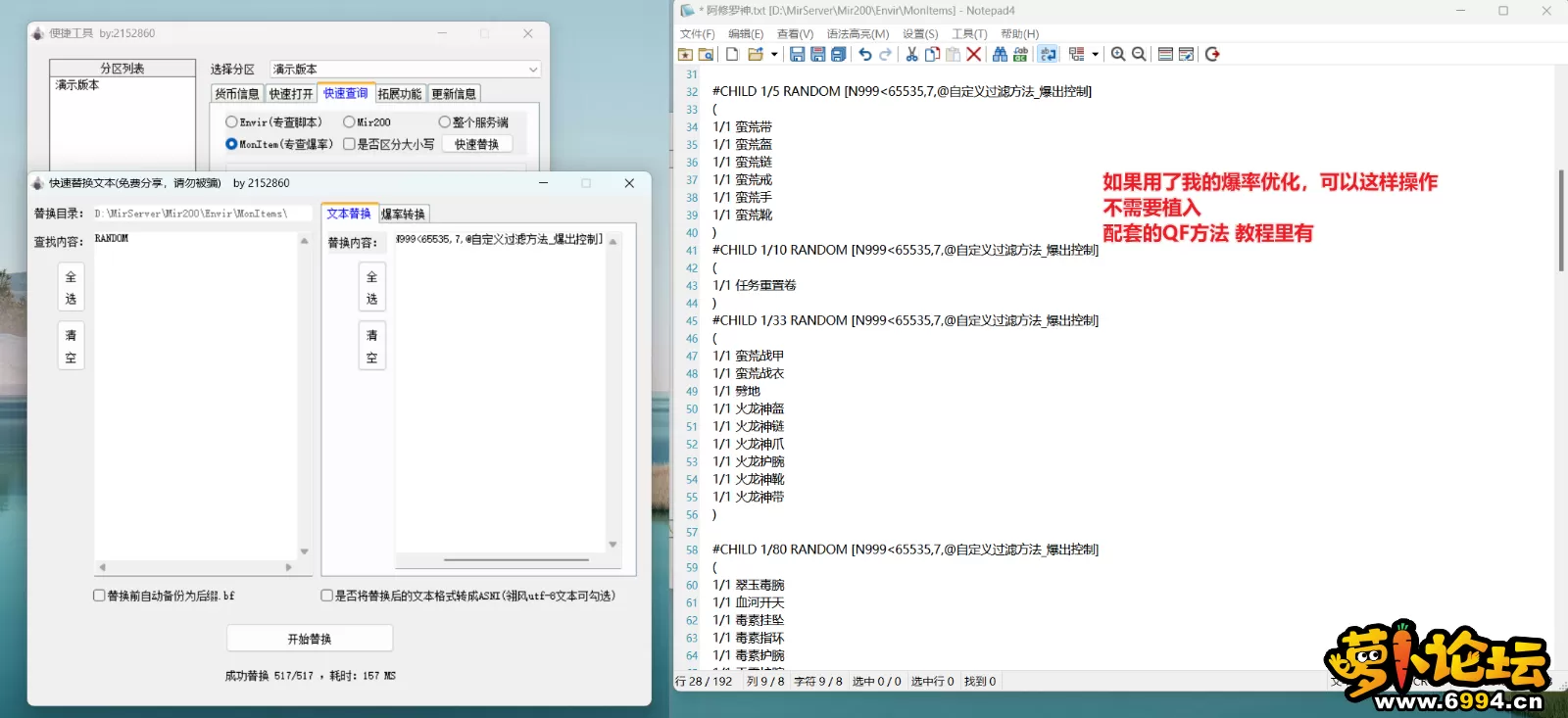Click the paste clipboard icon

[953, 54]
